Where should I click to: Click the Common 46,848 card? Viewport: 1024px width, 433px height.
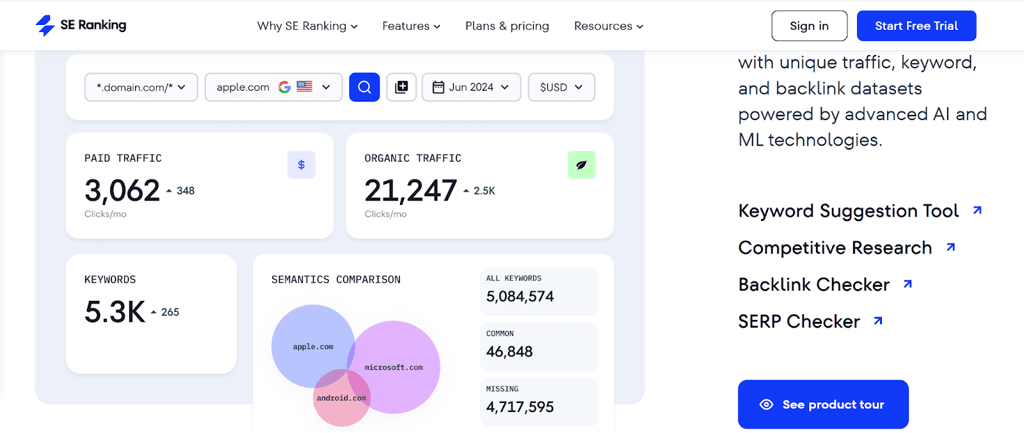[539, 346]
